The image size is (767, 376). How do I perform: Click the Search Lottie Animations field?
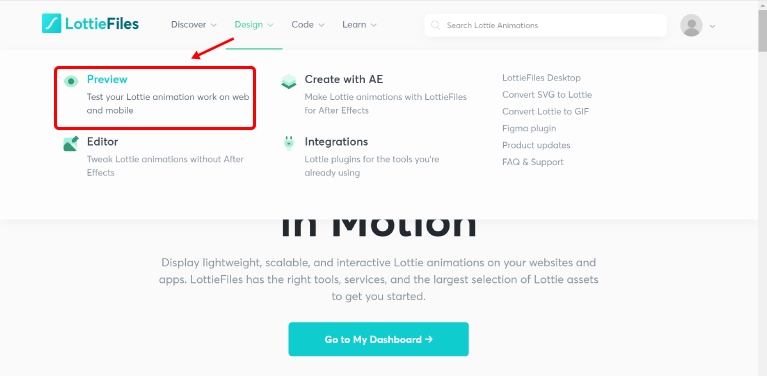point(545,25)
